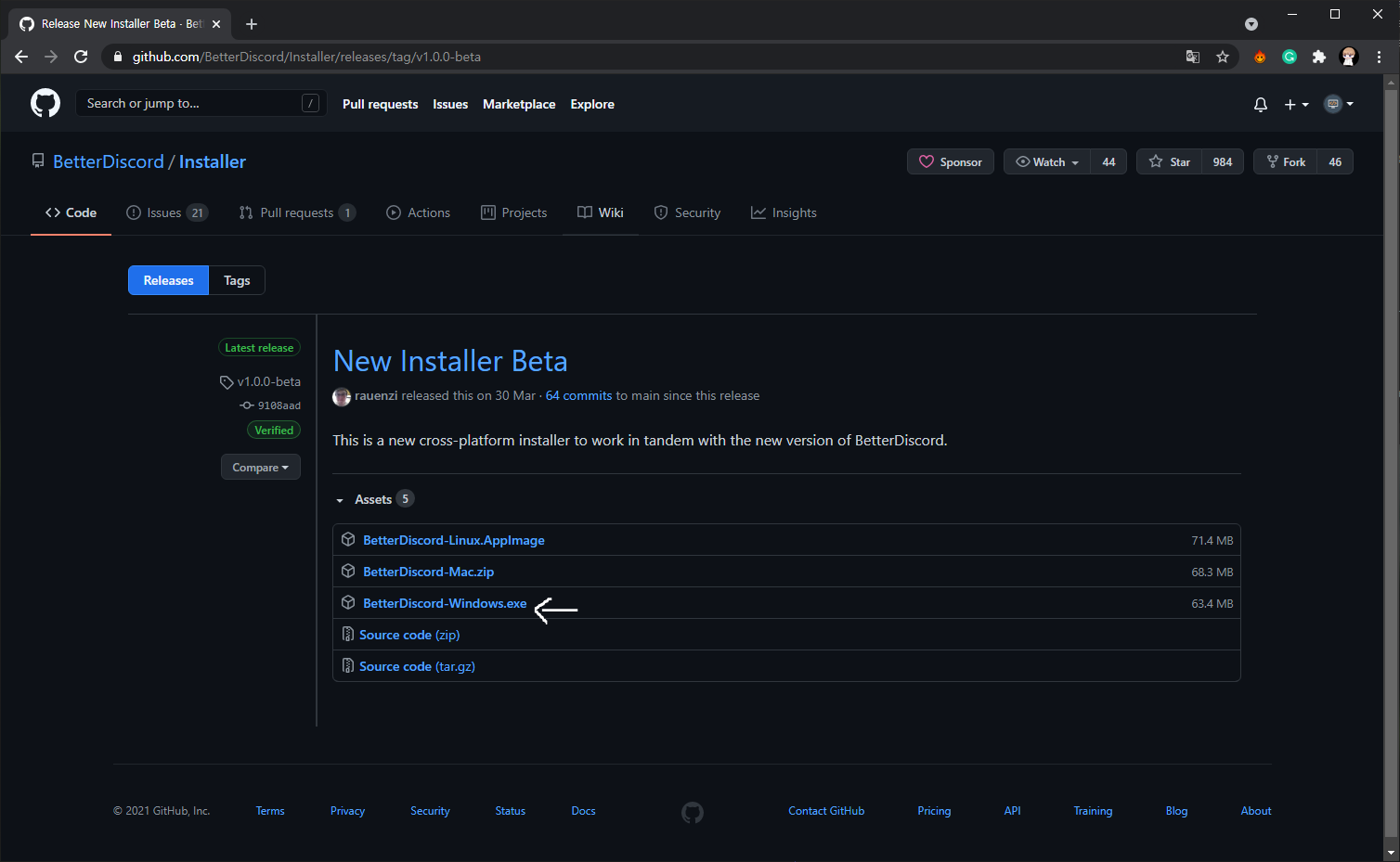Screen dimensions: 1400x862
Task: Download BetterDiscord-Mac.zip
Action: (428, 572)
